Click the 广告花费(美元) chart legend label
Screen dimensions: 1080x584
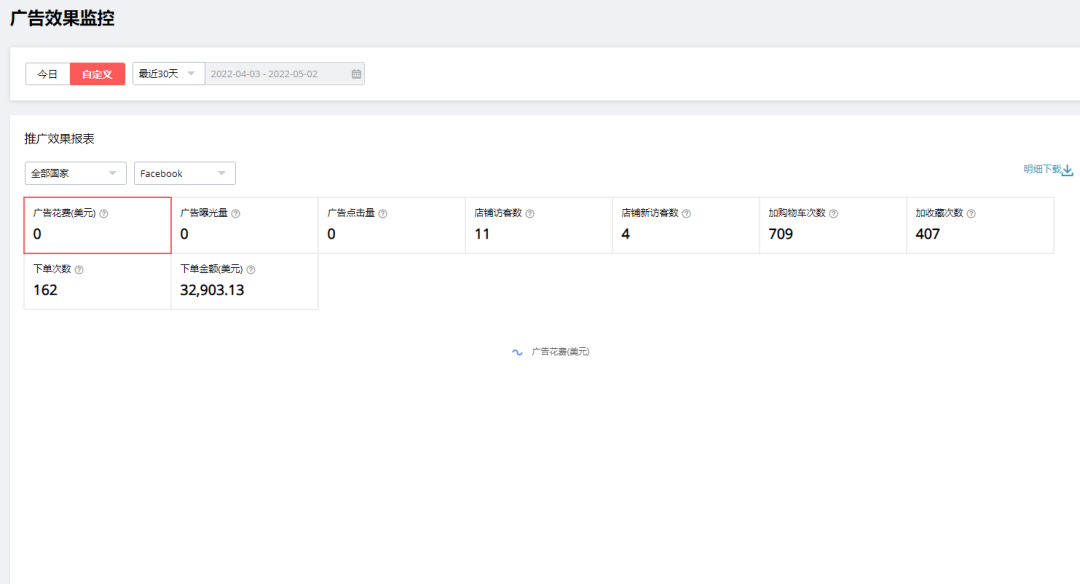561,352
